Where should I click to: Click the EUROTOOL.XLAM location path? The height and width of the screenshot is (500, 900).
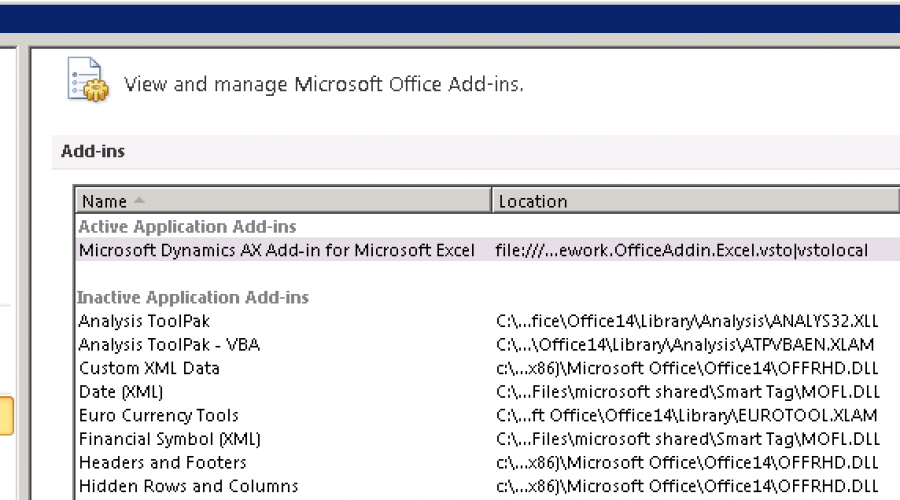click(x=686, y=415)
